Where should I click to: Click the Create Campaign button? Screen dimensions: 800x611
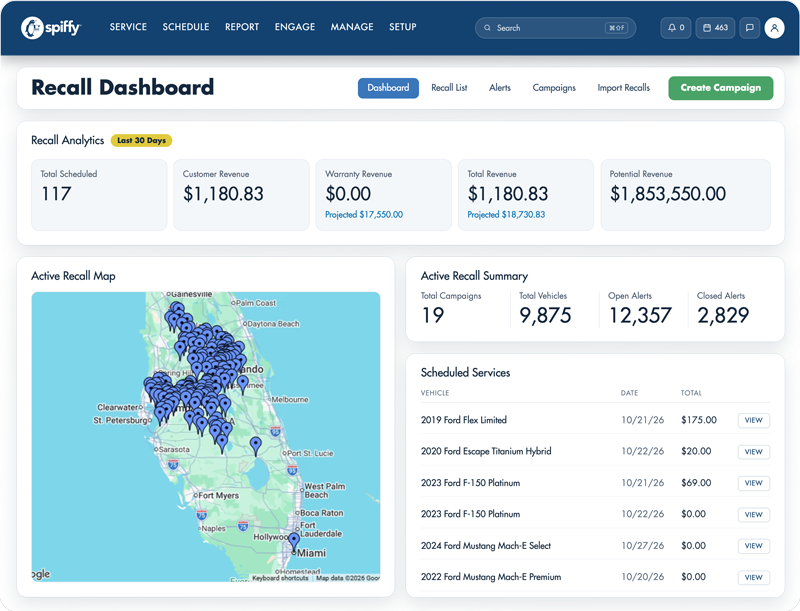click(720, 88)
